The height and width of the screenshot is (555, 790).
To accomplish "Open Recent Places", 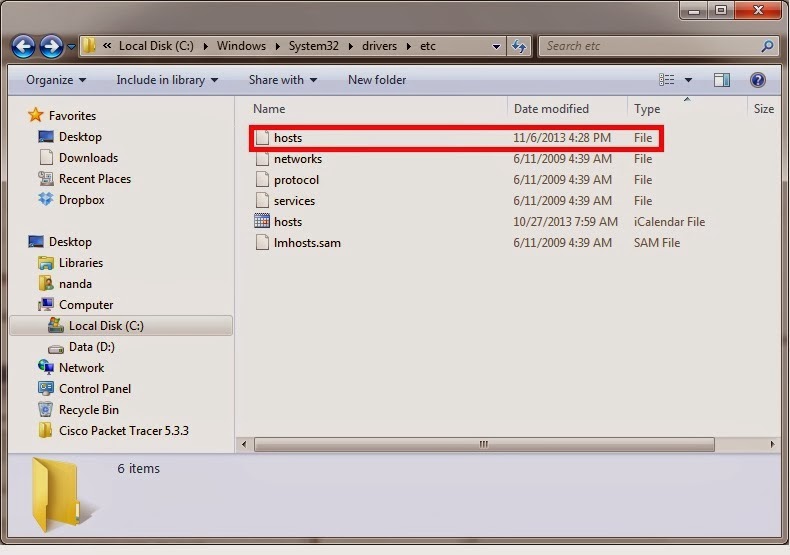I will tap(85, 179).
